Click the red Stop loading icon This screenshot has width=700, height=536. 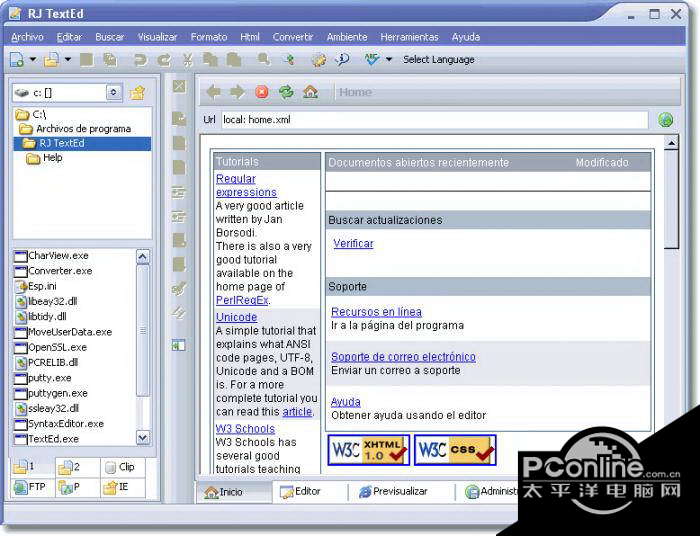[x=262, y=92]
